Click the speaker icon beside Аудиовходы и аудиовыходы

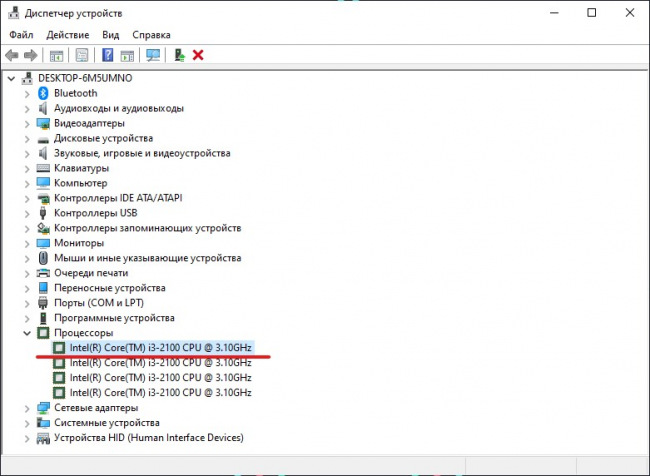click(43, 108)
